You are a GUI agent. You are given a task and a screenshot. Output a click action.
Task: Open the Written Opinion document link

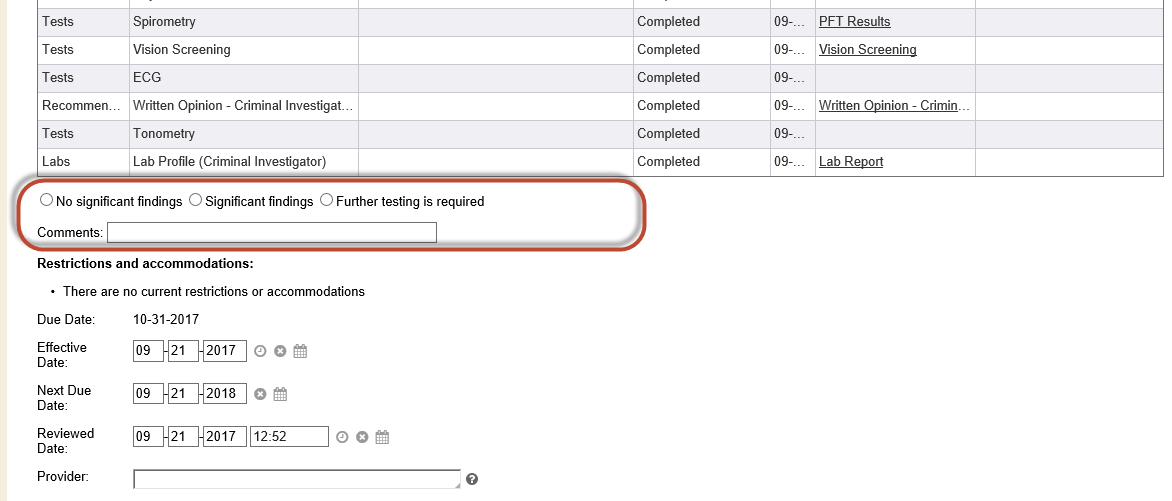click(895, 105)
